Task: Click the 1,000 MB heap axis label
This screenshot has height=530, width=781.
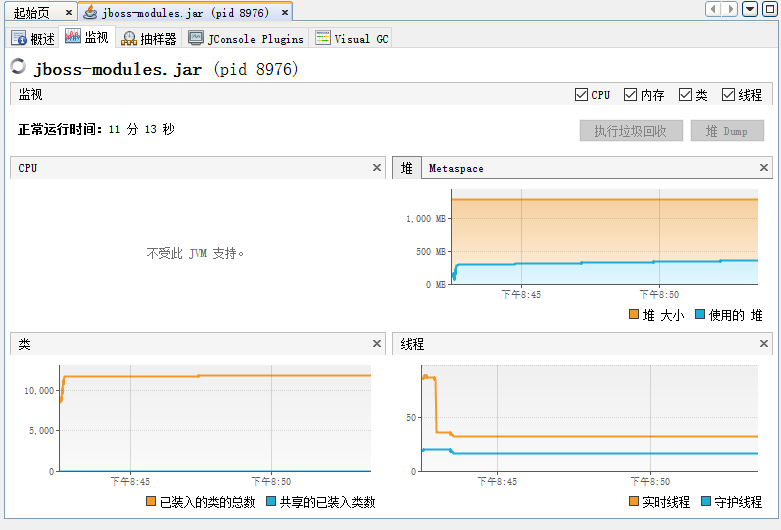Action: tap(425, 219)
